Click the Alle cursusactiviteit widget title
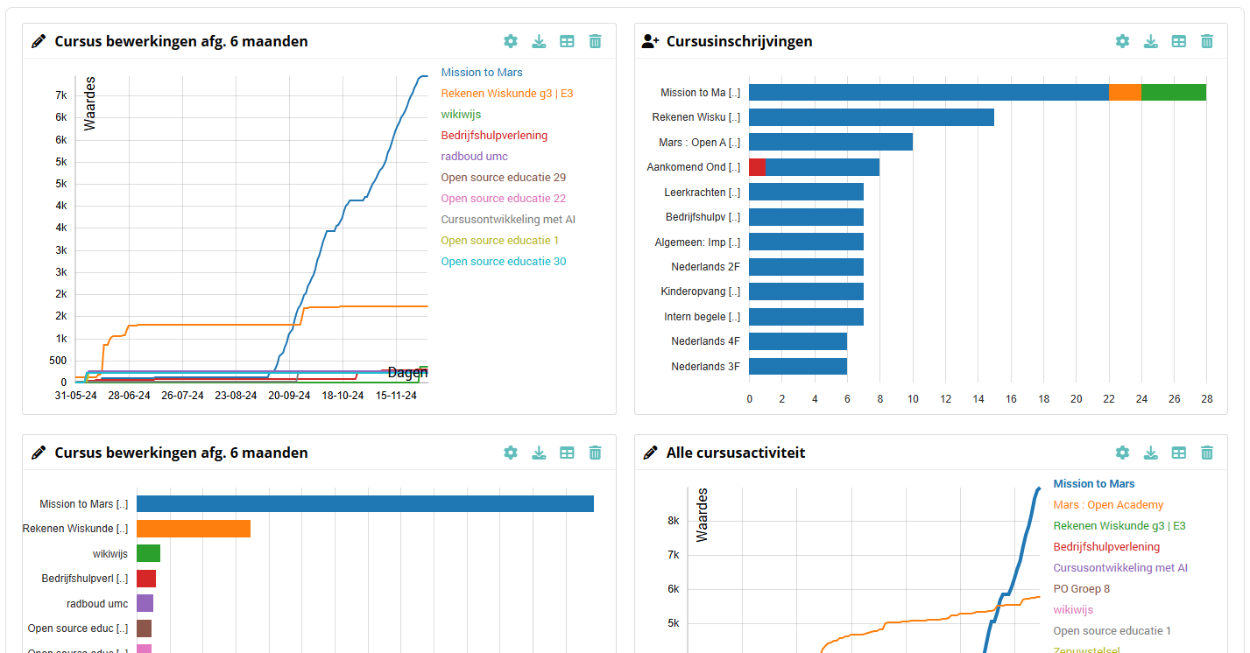1250x653 pixels. [x=735, y=453]
